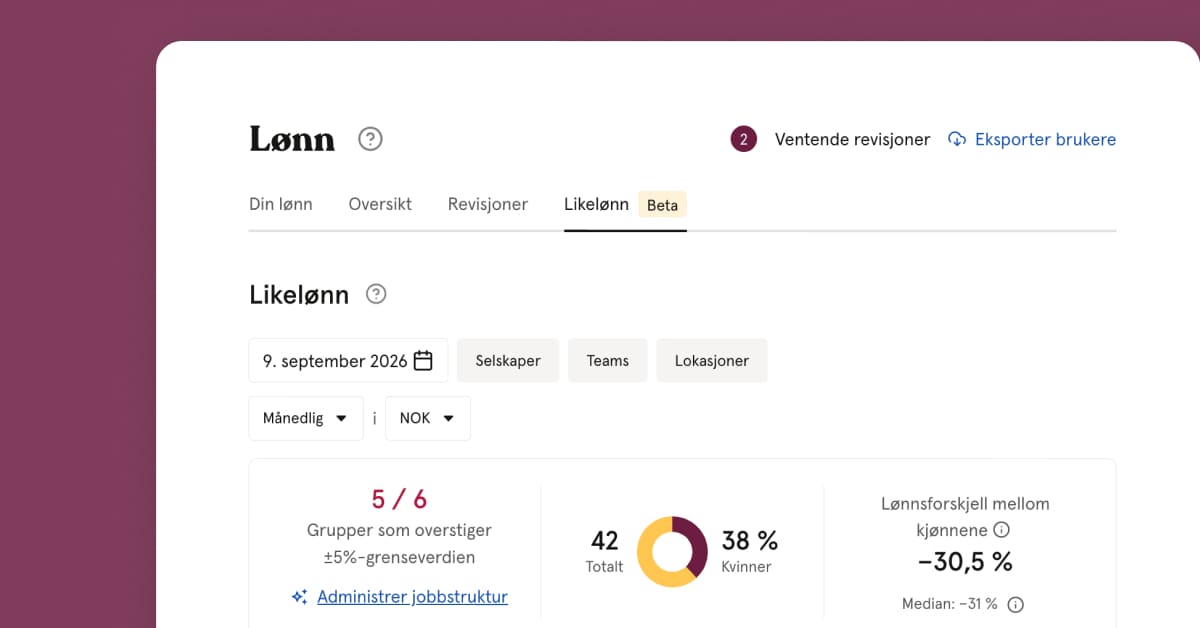Click the −30,5 % pay gap value
The image size is (1200, 628).
[965, 562]
